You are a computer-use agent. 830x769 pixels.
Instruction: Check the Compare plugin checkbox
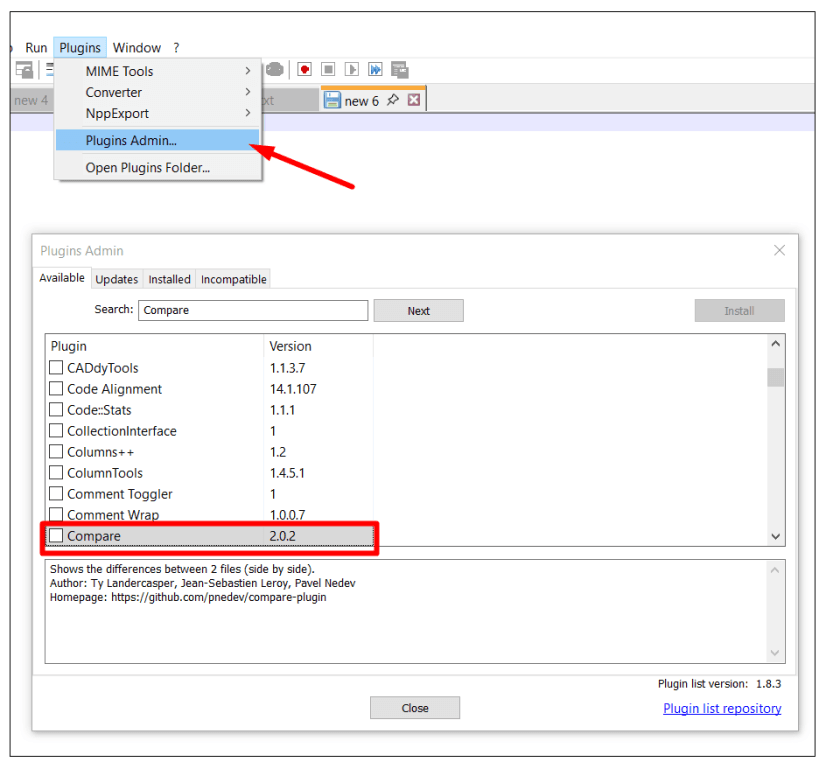[56, 537]
